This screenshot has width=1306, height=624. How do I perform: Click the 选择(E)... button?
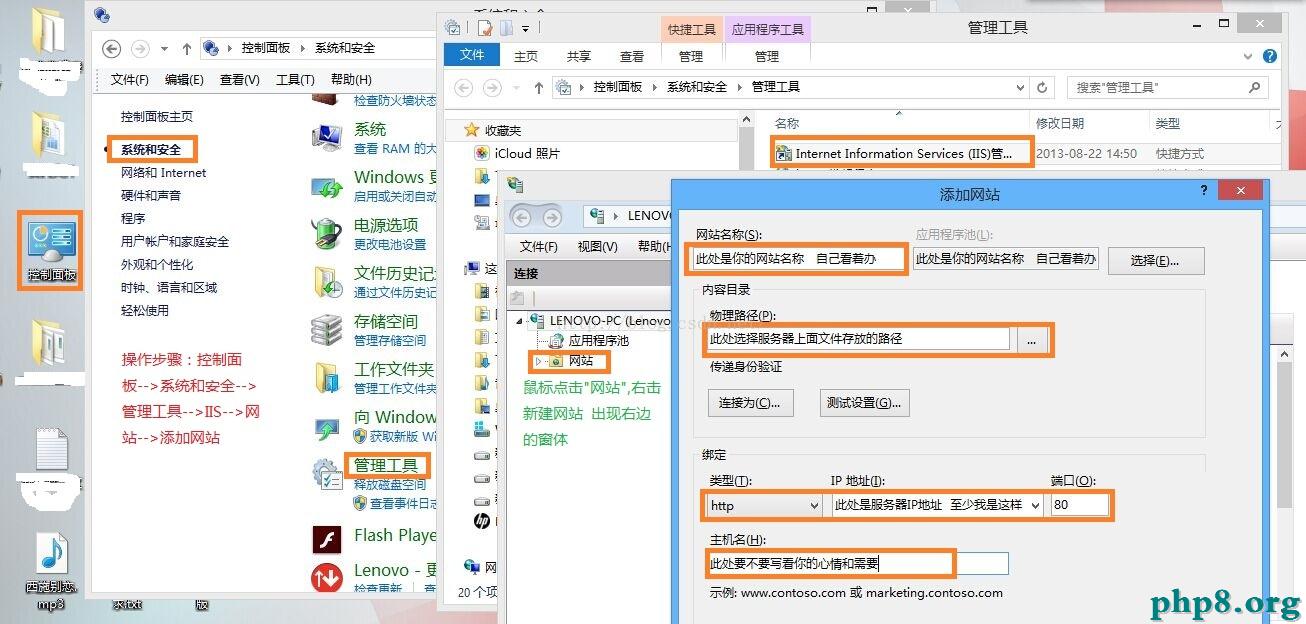tap(1155, 260)
